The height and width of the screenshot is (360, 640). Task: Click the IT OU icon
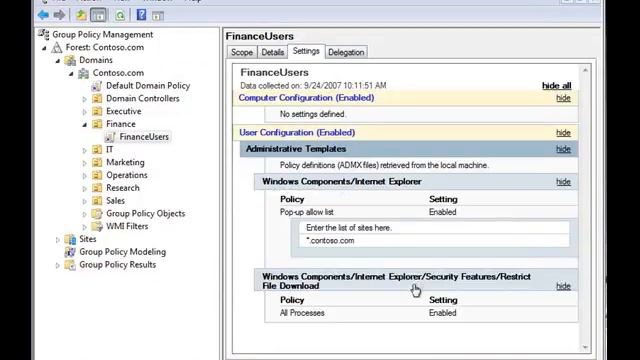pos(97,149)
